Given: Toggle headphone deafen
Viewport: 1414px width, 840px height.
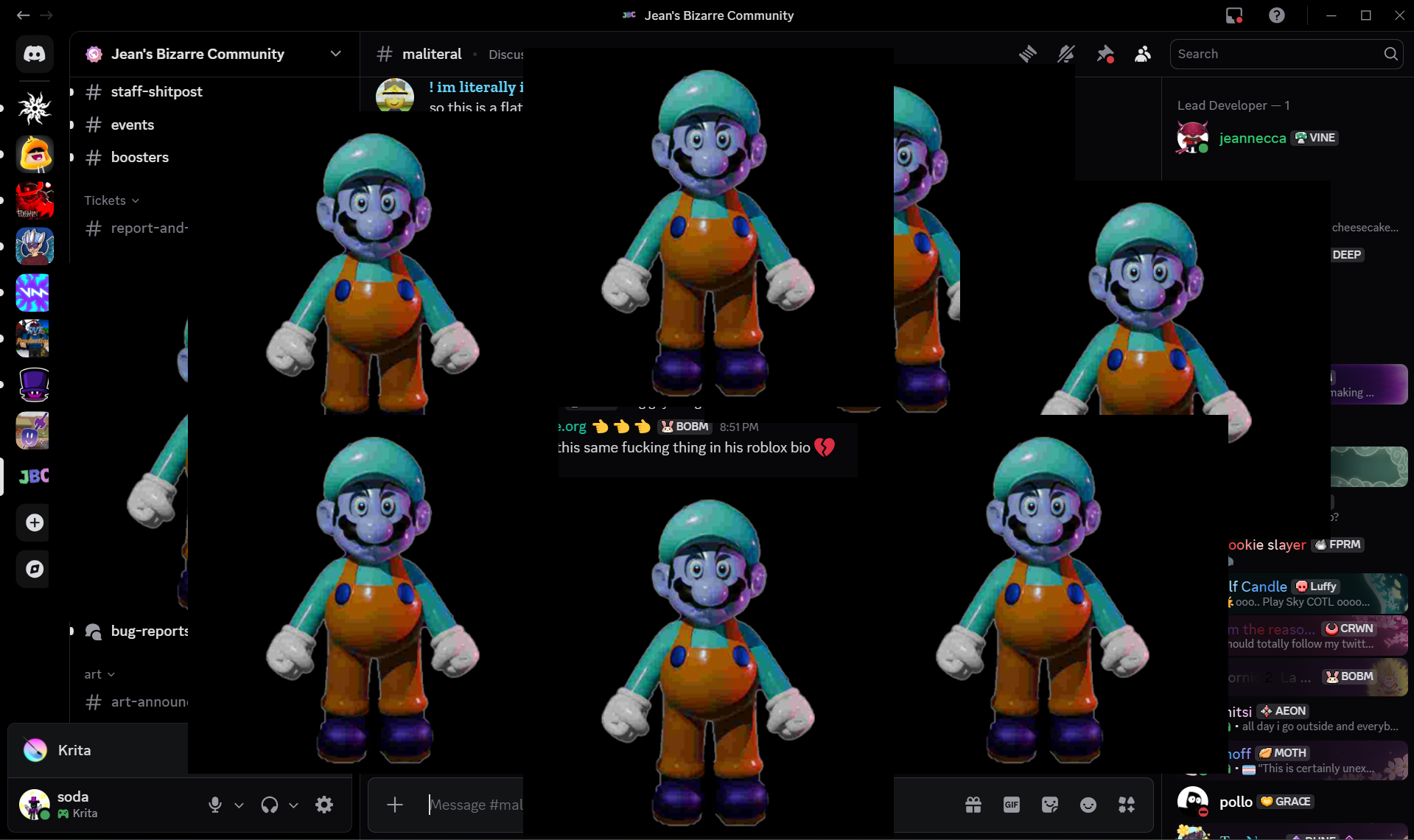Looking at the screenshot, I should point(270,805).
